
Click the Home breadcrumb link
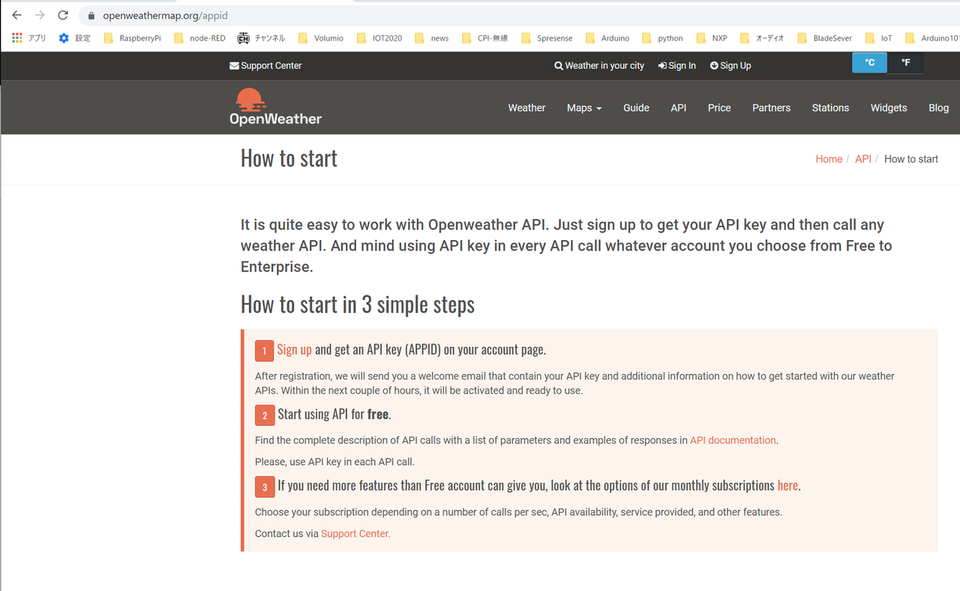[828, 159]
